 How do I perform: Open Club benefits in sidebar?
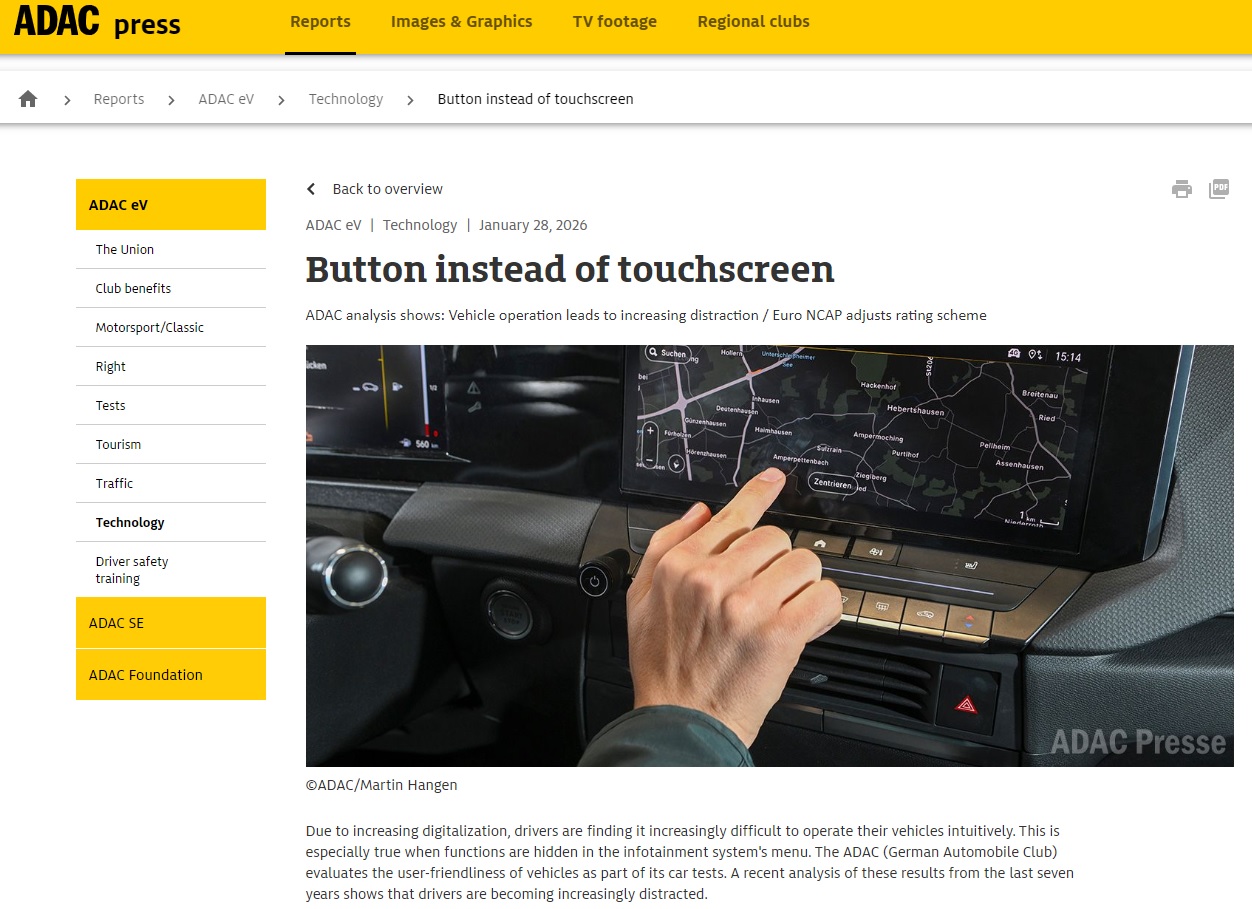pos(133,289)
